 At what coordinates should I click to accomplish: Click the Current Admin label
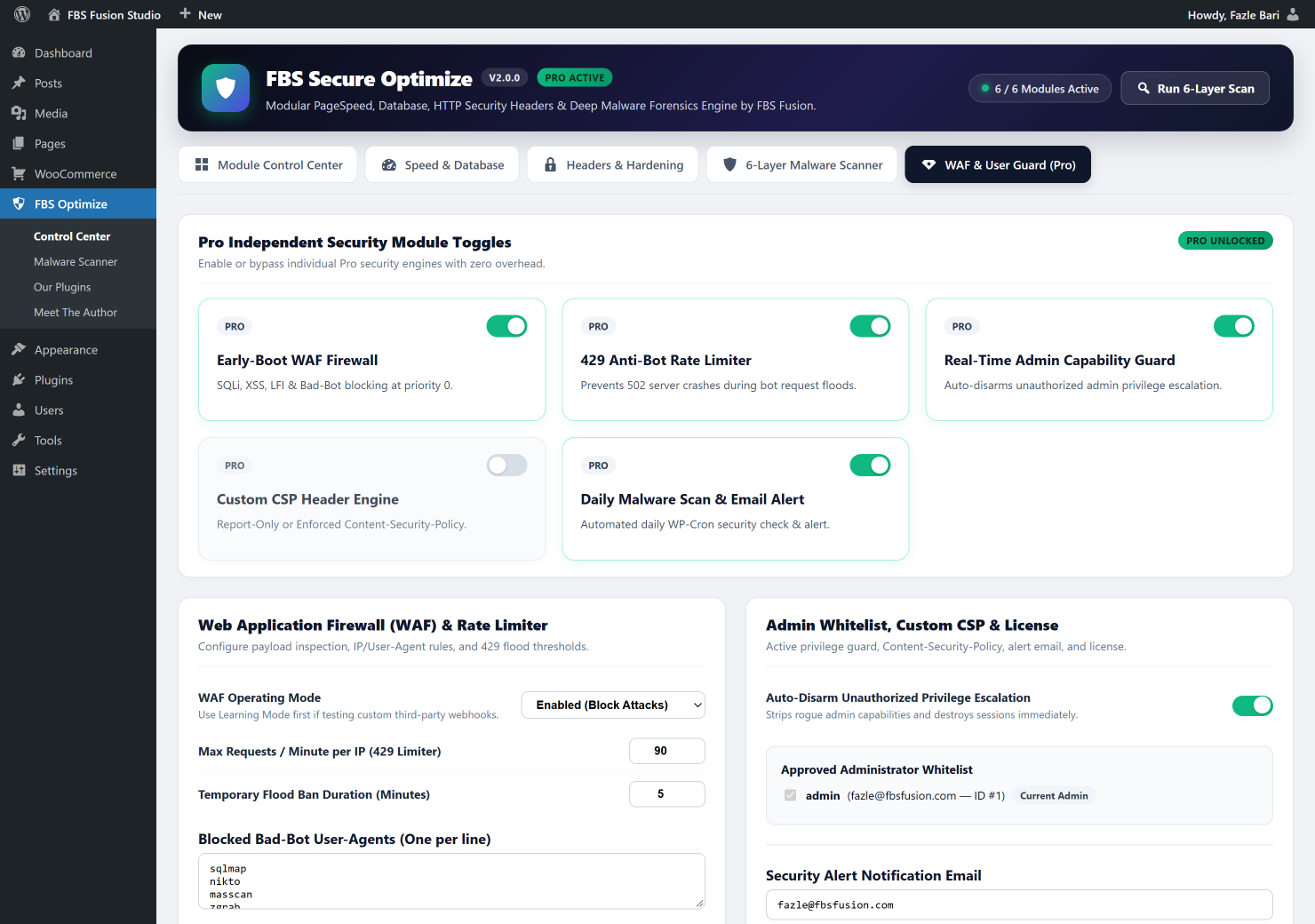[x=1054, y=795]
